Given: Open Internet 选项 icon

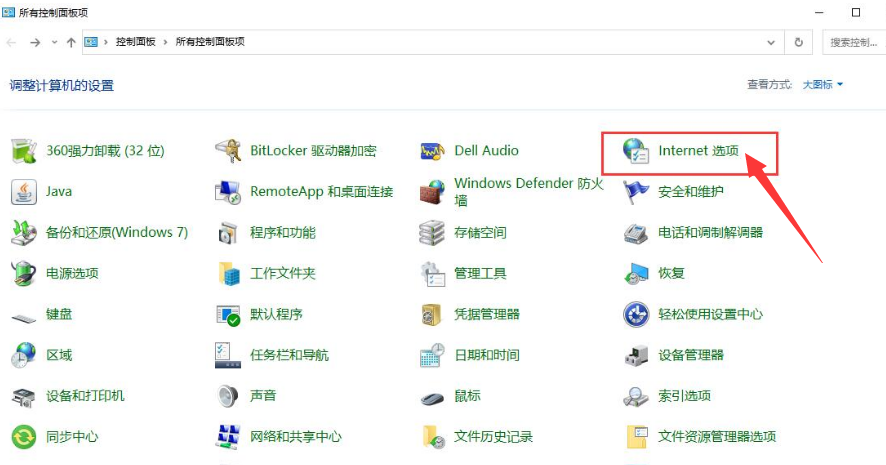Looking at the screenshot, I should (636, 151).
